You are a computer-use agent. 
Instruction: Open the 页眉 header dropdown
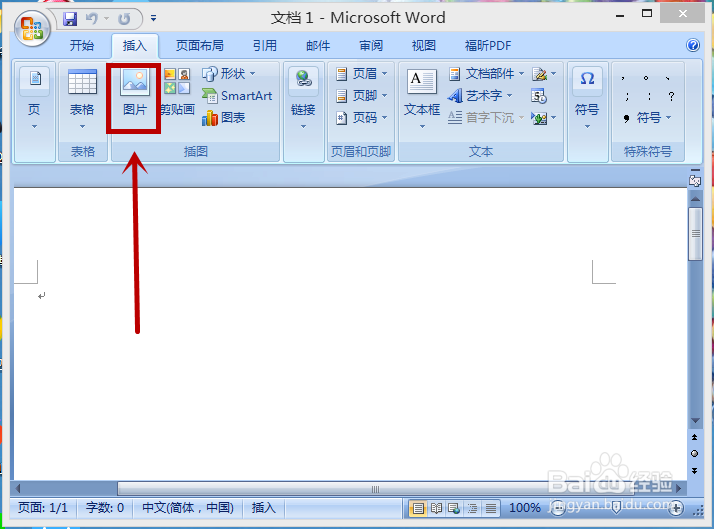[362, 73]
